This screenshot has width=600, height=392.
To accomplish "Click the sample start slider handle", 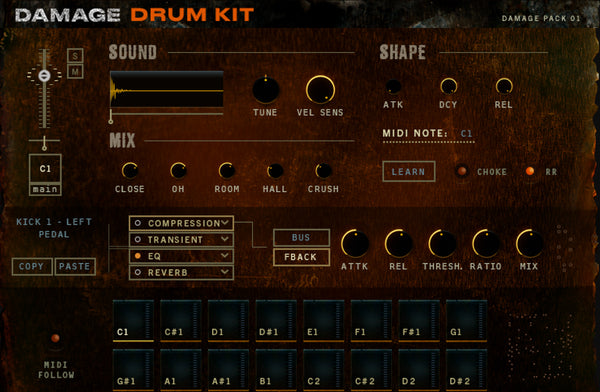I will 111,116.
